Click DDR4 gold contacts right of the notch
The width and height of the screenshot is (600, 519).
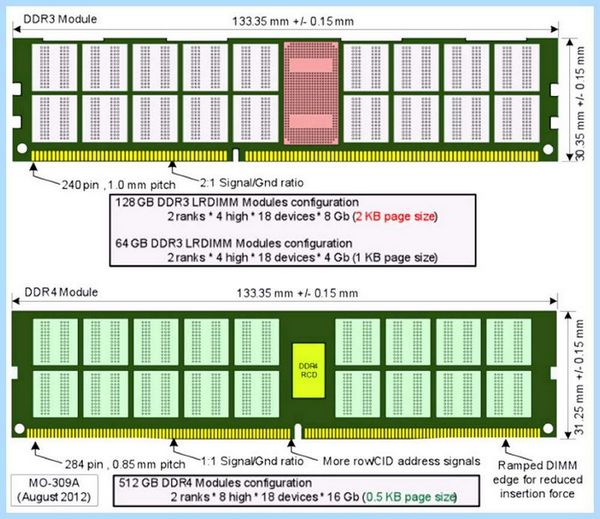coord(422,433)
